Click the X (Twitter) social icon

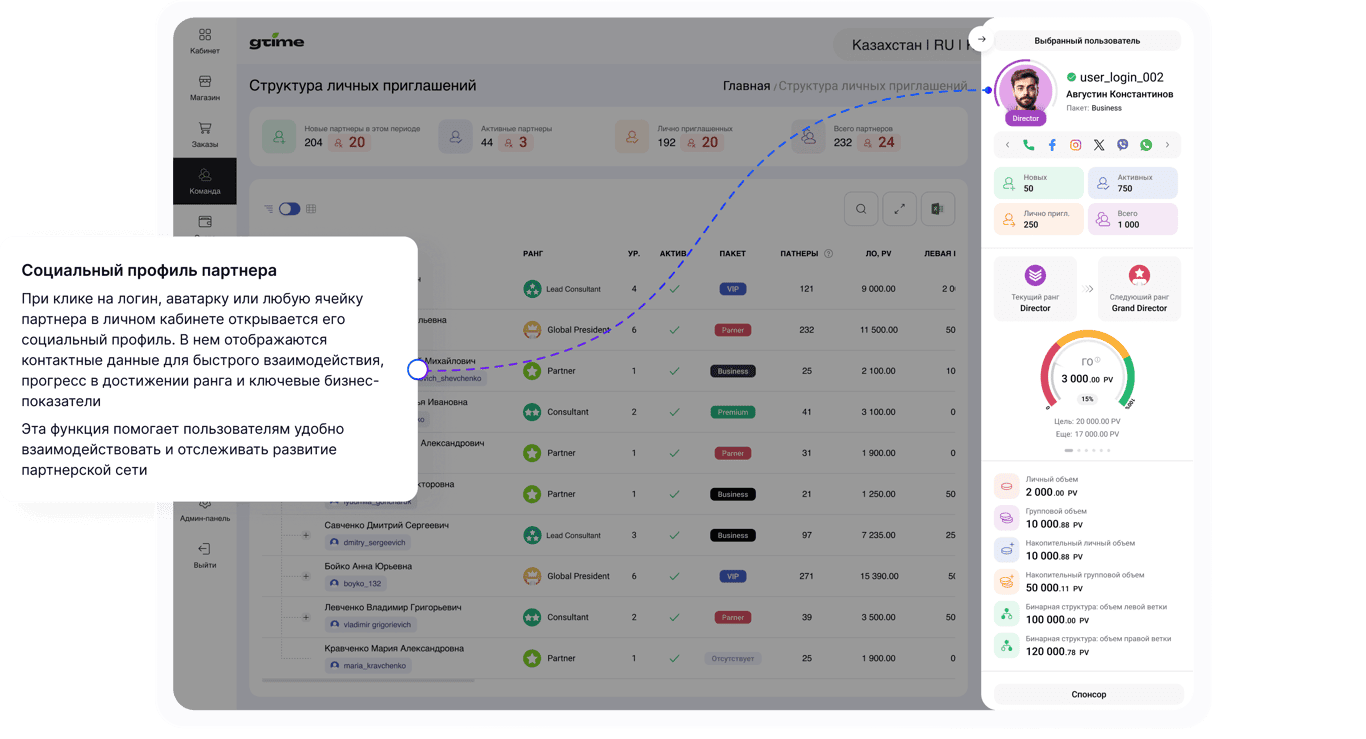click(1099, 145)
